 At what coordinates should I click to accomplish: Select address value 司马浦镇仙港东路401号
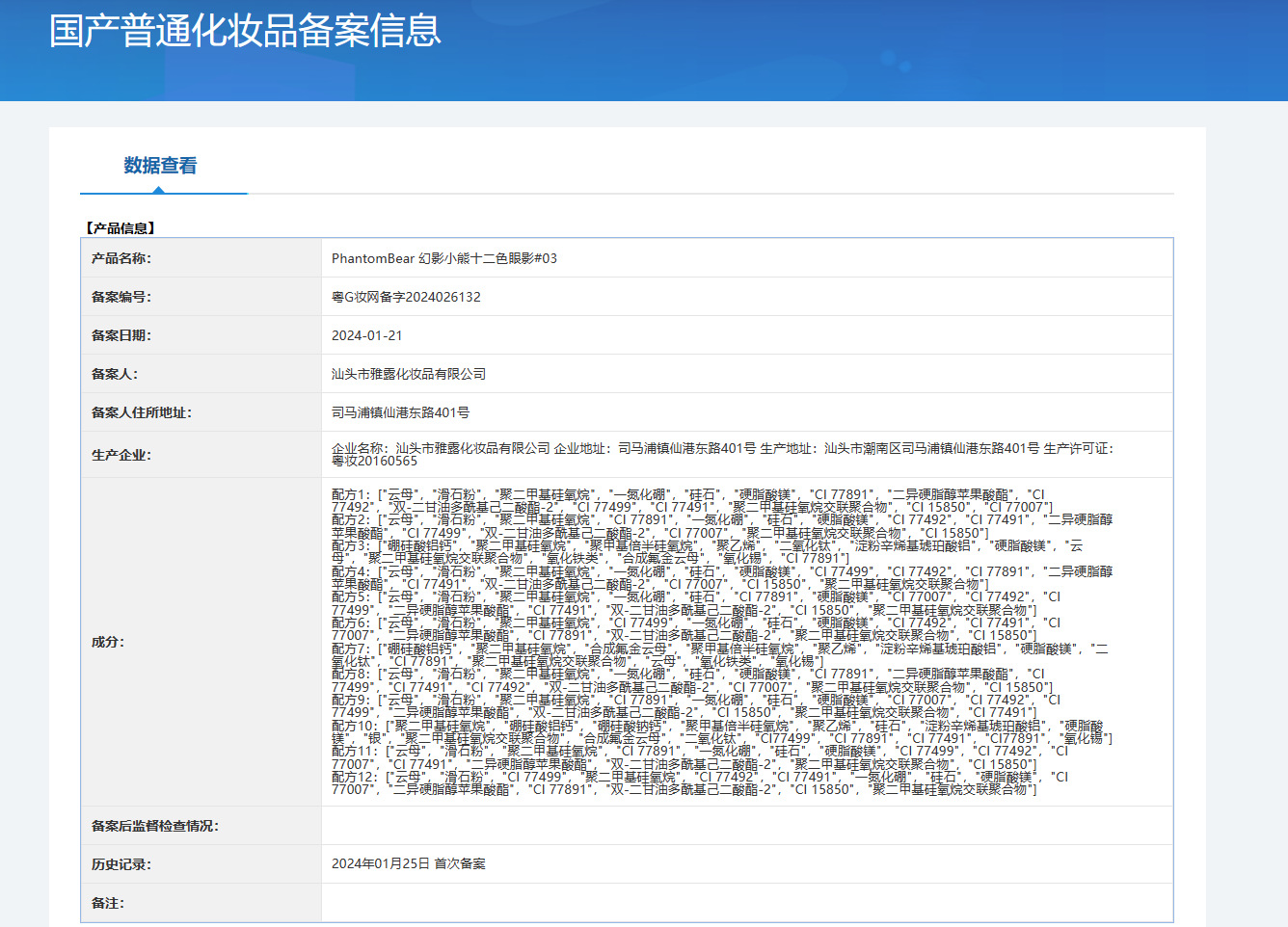tap(400, 412)
